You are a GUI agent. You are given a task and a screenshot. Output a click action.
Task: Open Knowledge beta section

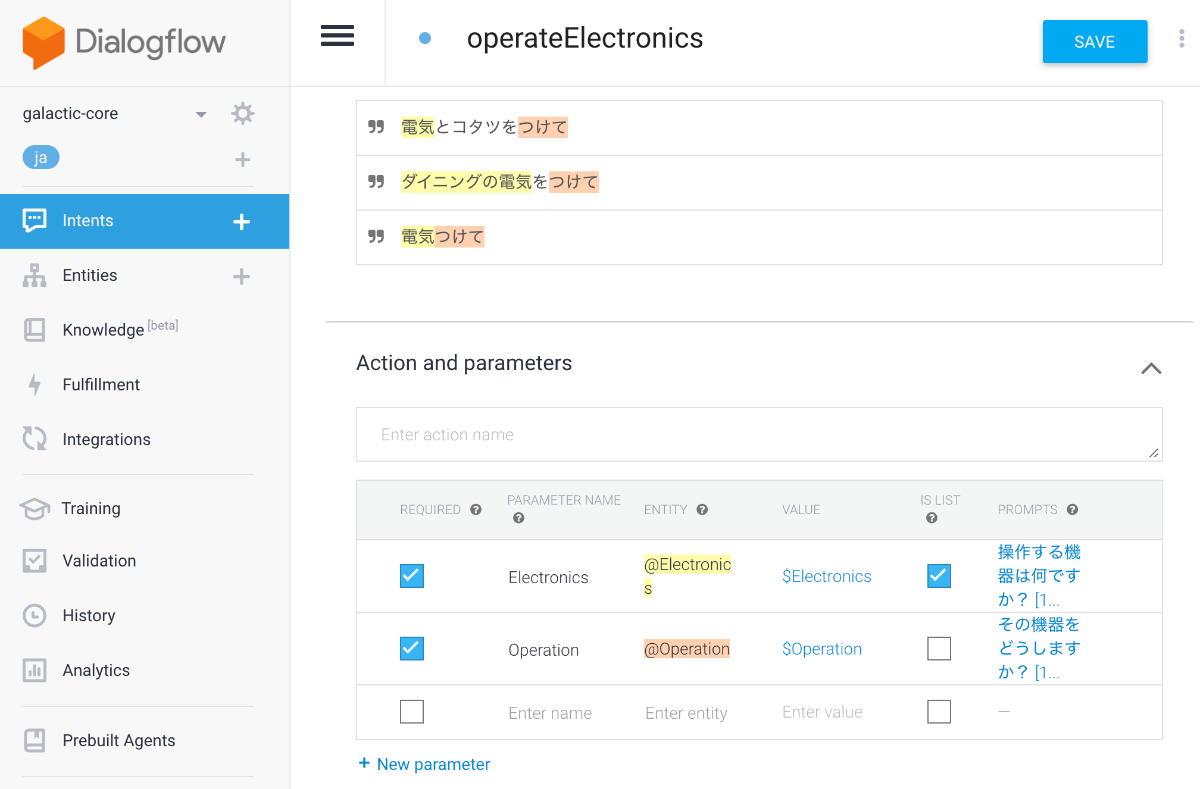click(120, 329)
